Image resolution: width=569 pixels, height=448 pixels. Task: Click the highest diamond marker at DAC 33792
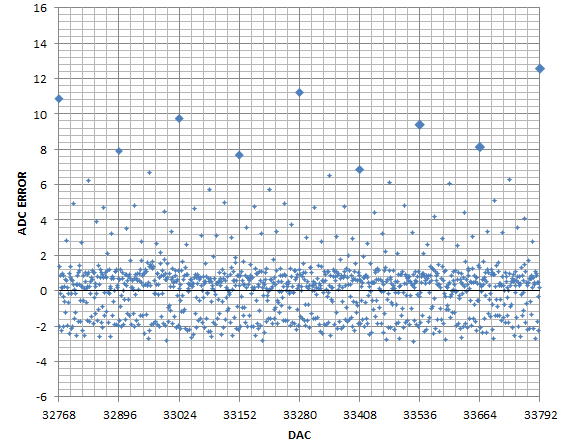(540, 69)
